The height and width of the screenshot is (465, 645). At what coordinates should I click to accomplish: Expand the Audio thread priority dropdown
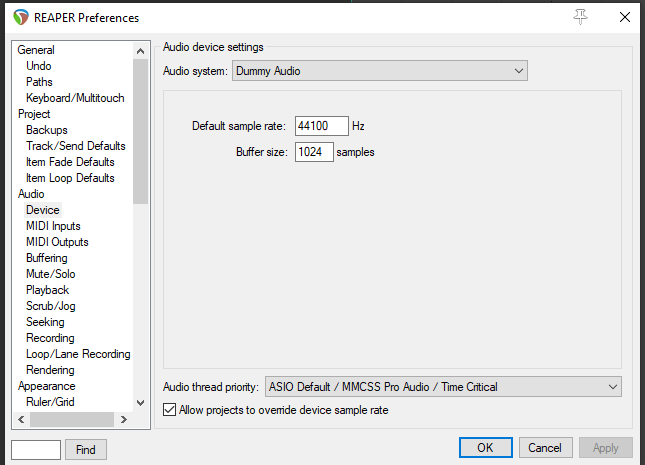click(442, 387)
